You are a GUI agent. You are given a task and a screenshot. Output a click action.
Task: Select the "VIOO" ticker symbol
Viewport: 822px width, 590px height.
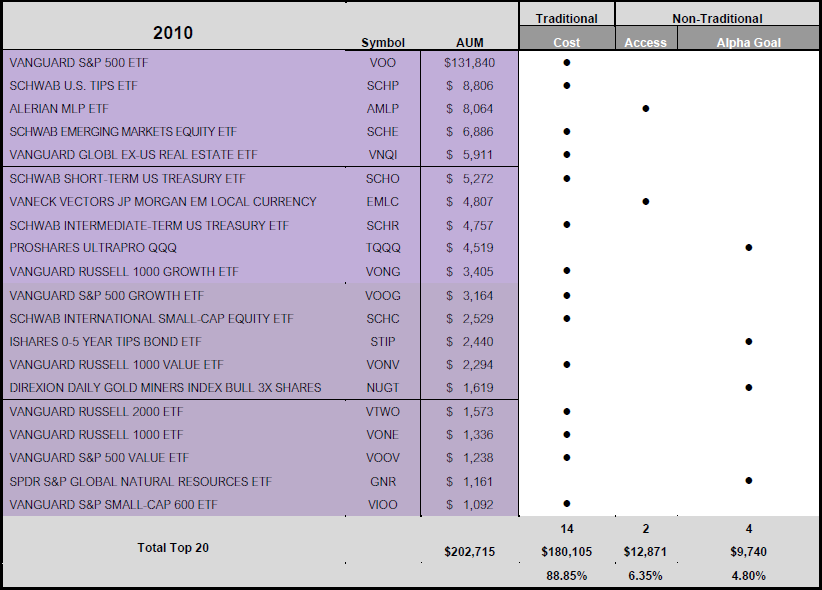click(383, 505)
